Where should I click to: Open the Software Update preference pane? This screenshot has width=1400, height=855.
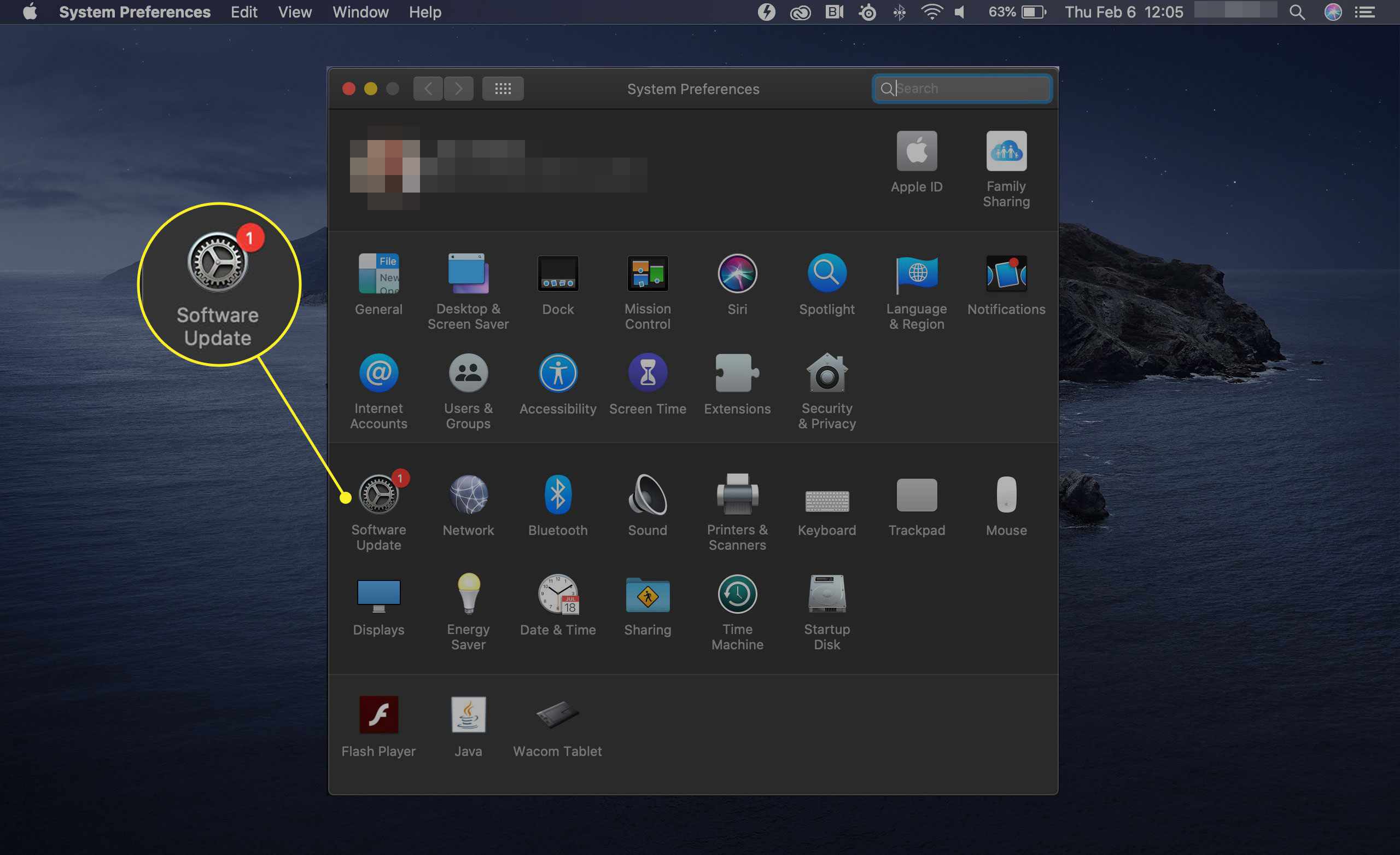pyautogui.click(x=378, y=494)
